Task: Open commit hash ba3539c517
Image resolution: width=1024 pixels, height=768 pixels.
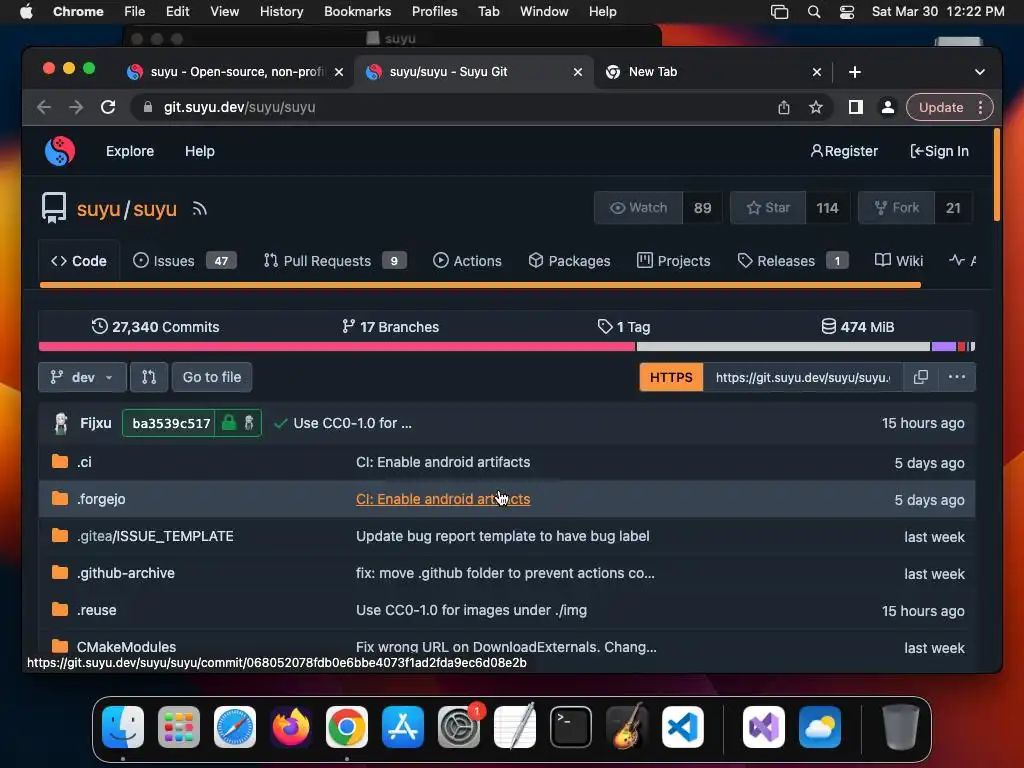Action: pos(171,423)
